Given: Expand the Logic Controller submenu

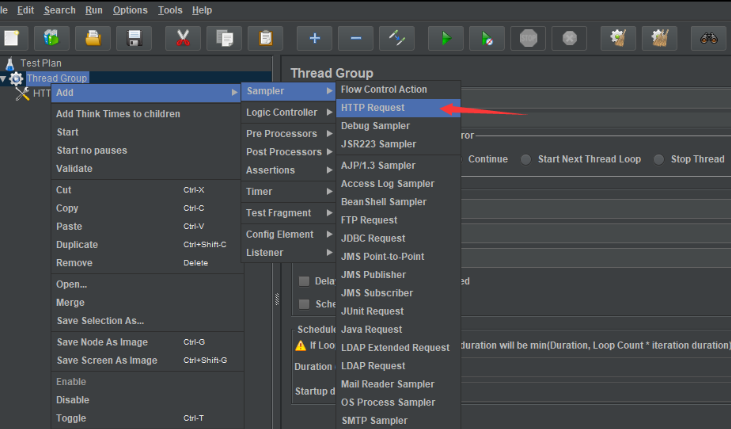Looking at the screenshot, I should tap(289, 112).
